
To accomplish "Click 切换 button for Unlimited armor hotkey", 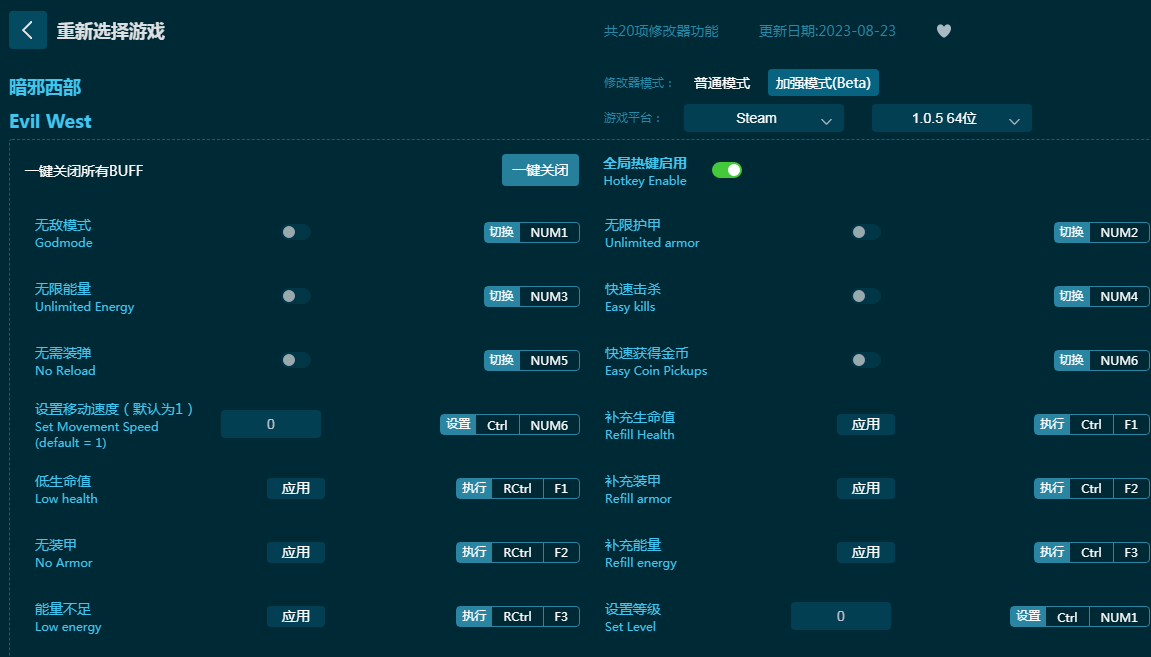I will point(1072,233).
